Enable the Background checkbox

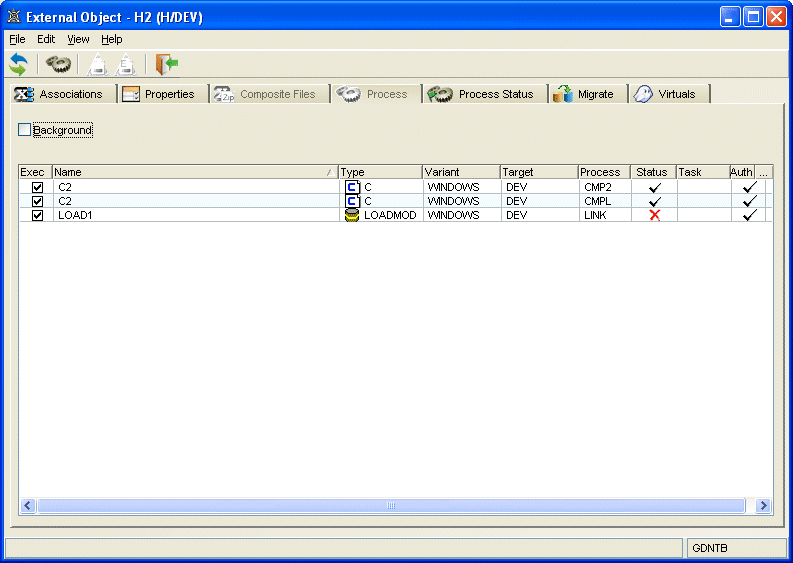[25, 130]
